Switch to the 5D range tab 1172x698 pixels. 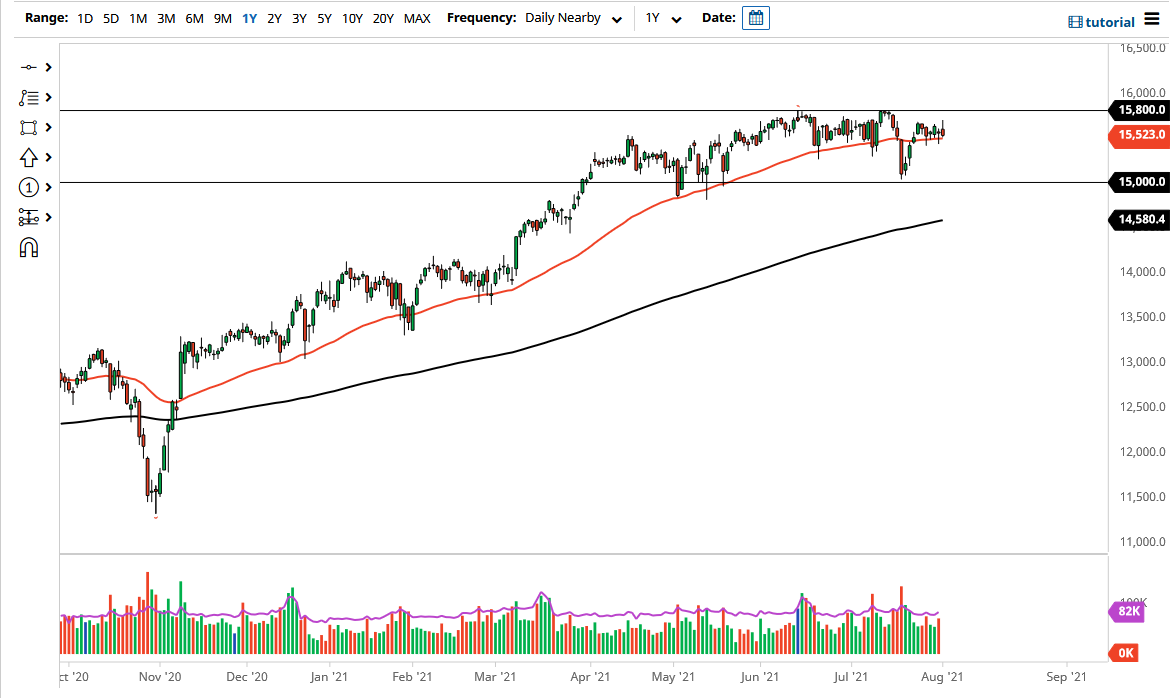(111, 18)
